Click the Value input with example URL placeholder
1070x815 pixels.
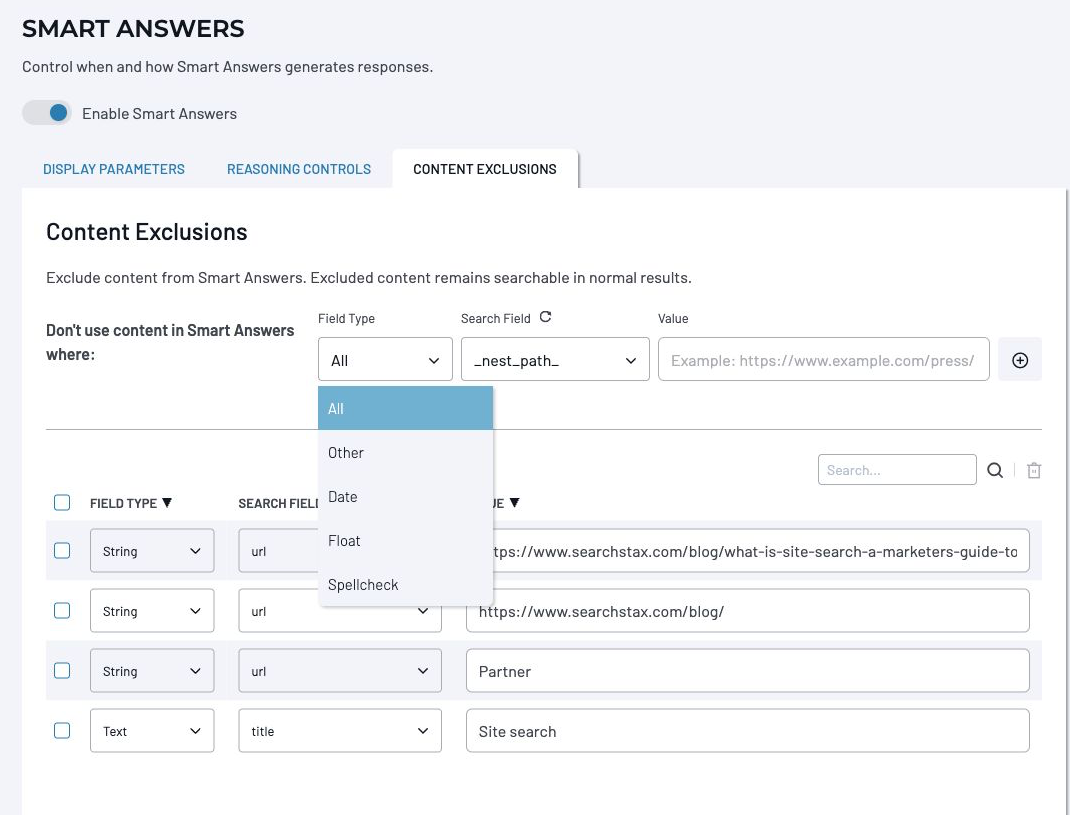click(823, 359)
